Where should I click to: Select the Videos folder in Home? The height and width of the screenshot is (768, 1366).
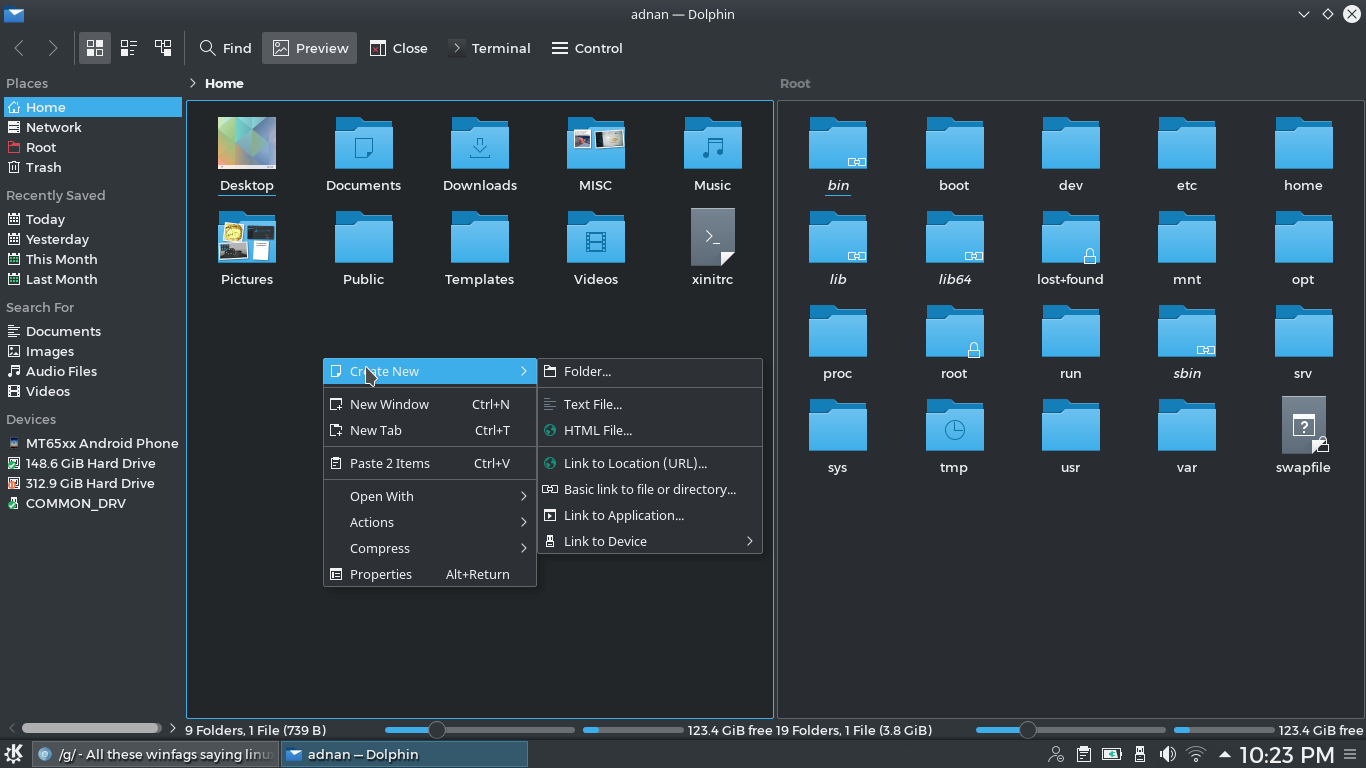pos(596,237)
